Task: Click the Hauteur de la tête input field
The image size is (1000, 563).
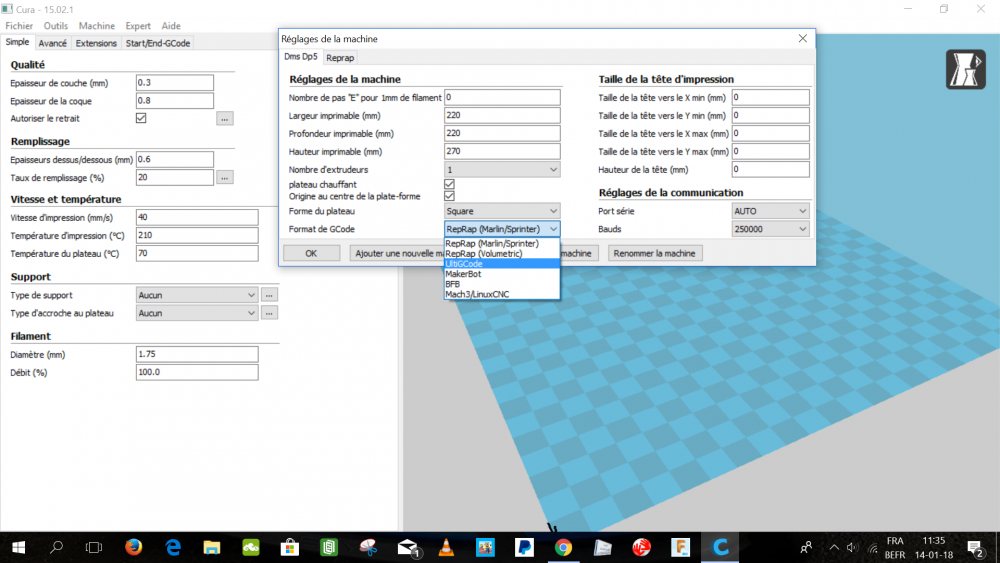Action: click(x=770, y=170)
